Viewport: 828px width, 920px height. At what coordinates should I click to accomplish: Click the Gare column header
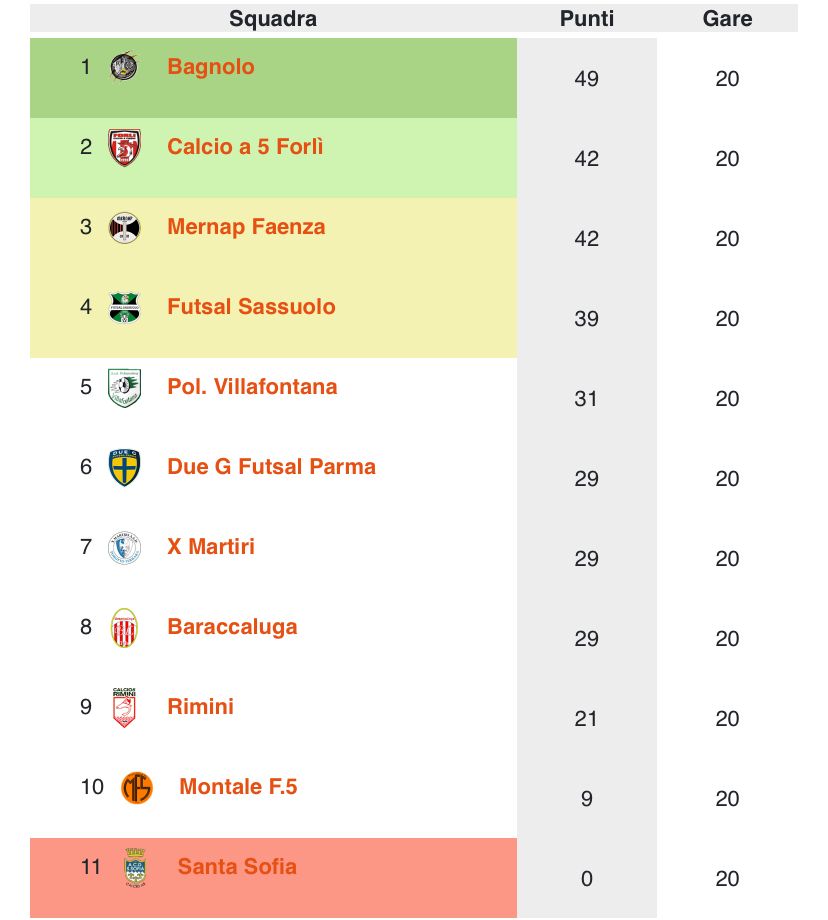click(x=727, y=18)
